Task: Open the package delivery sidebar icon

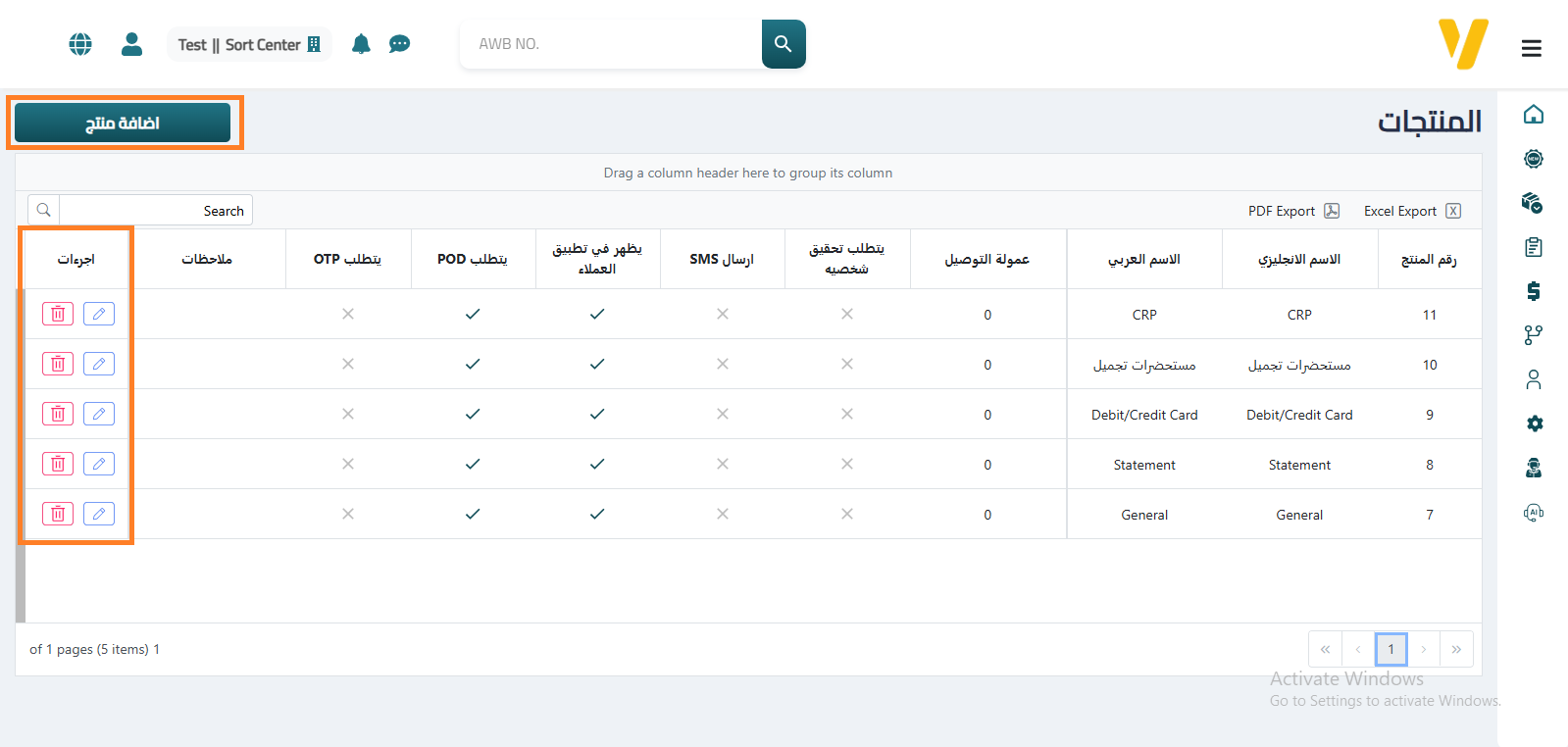Action: [1532, 203]
